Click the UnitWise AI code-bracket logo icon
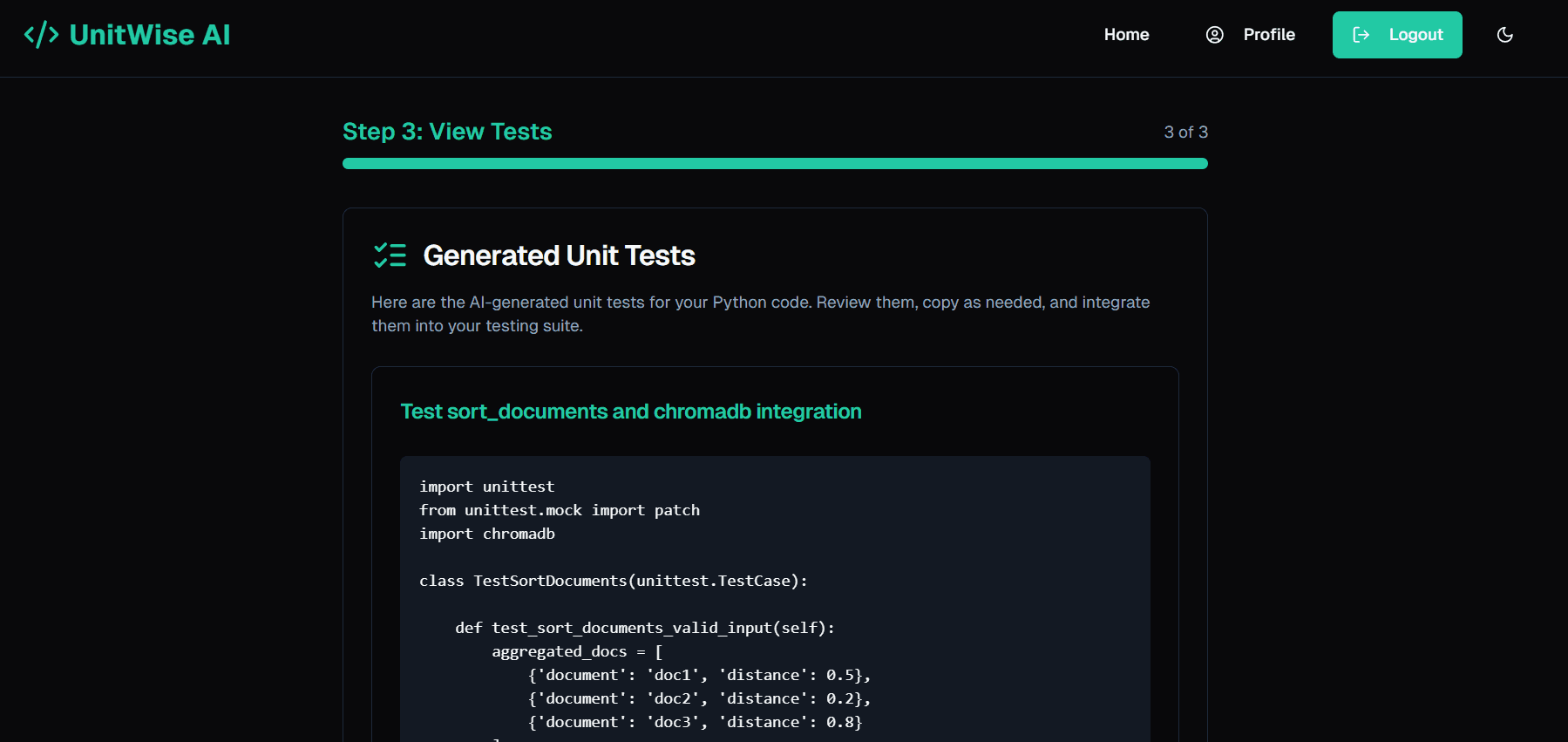The height and width of the screenshot is (742, 1568). 41,35
